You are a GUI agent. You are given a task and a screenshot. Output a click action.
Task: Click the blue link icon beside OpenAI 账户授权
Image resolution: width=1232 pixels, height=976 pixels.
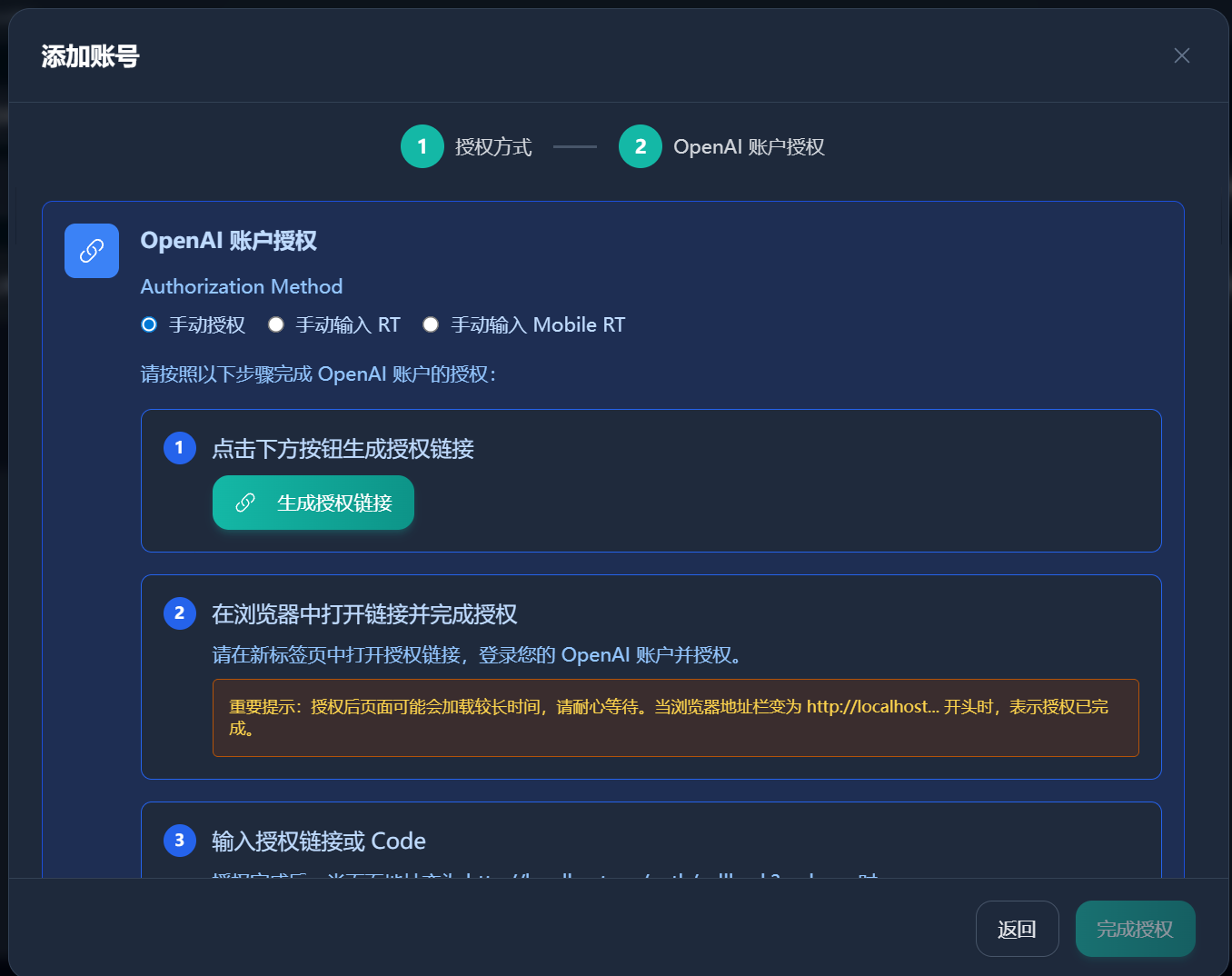(x=92, y=251)
